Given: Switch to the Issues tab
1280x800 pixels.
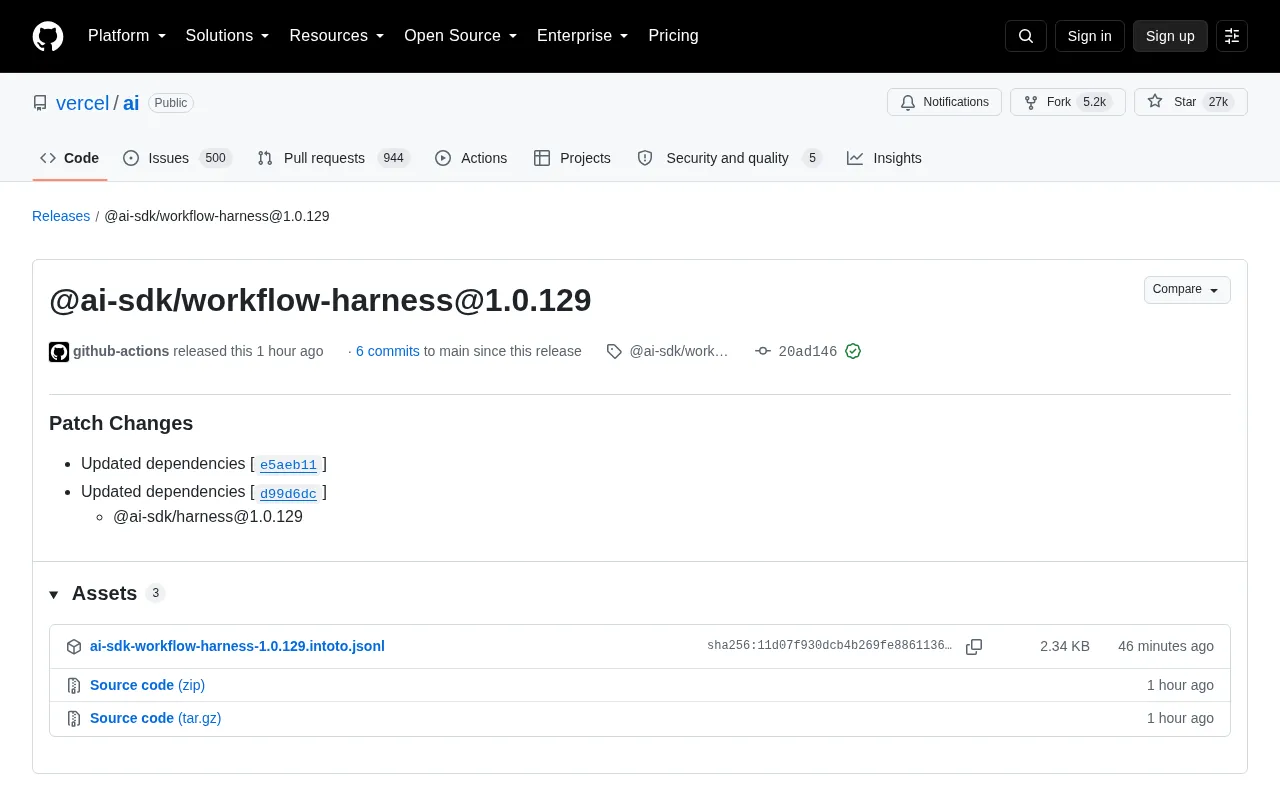Looking at the screenshot, I should [x=178, y=158].
